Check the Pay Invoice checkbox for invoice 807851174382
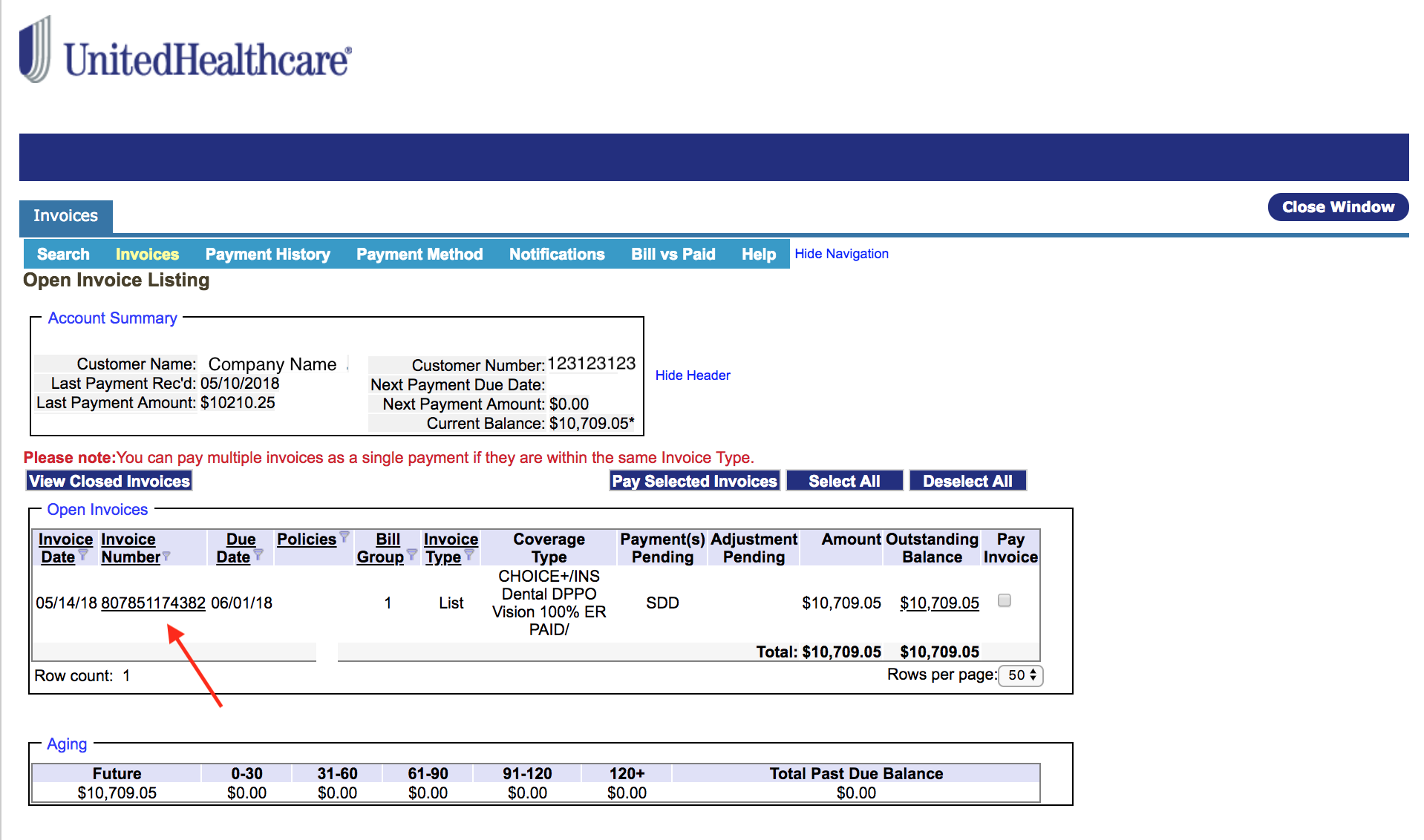The height and width of the screenshot is (840, 1424). tap(1005, 601)
